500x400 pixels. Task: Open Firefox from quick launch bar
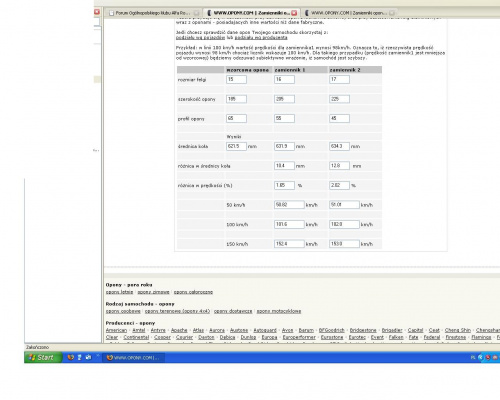click(71, 357)
